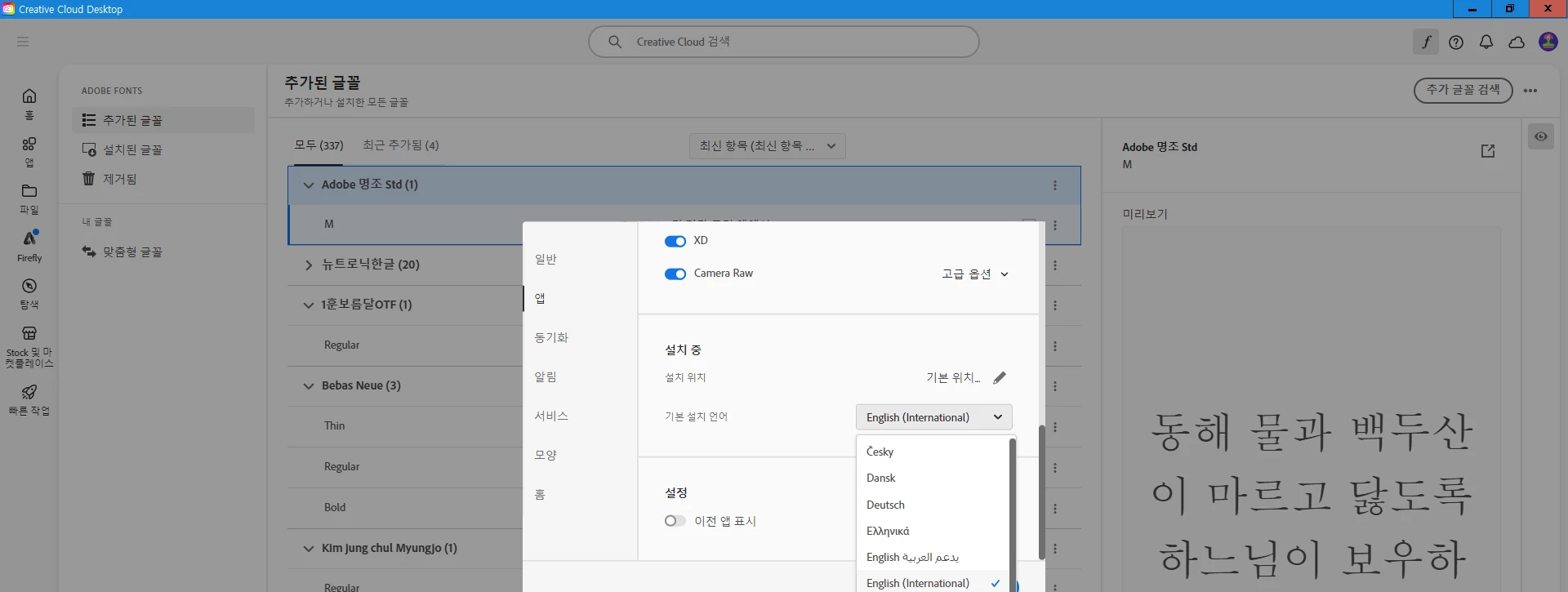Enable the 이전 앱 표시 toggle
The image size is (1568, 592).
(x=675, y=521)
